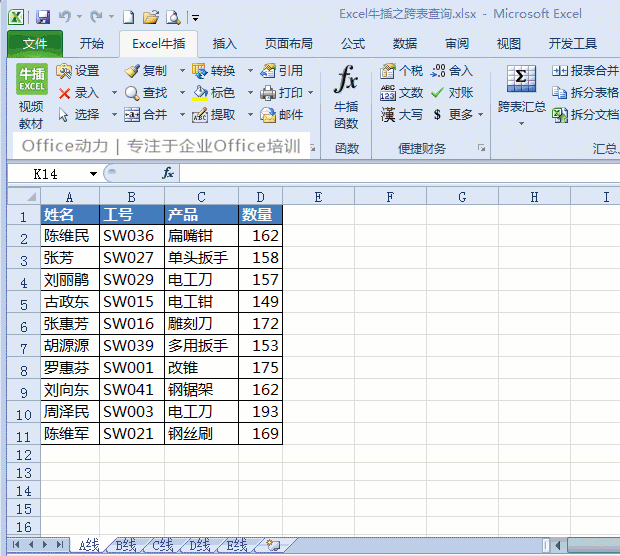The image size is (620, 556).
Task: Switch to the B线 sheet tab
Action: [126, 545]
